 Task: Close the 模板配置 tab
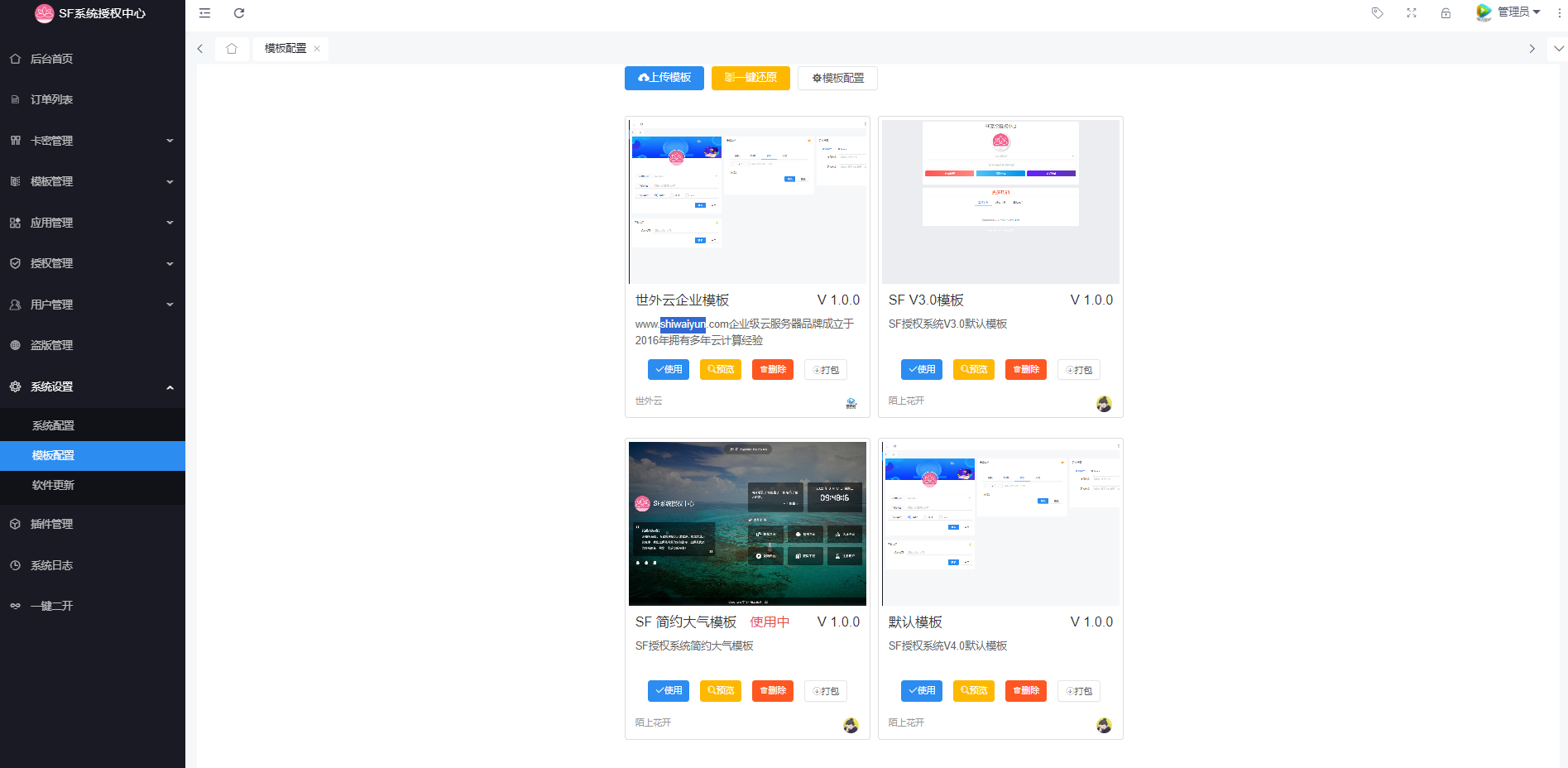pos(317,49)
